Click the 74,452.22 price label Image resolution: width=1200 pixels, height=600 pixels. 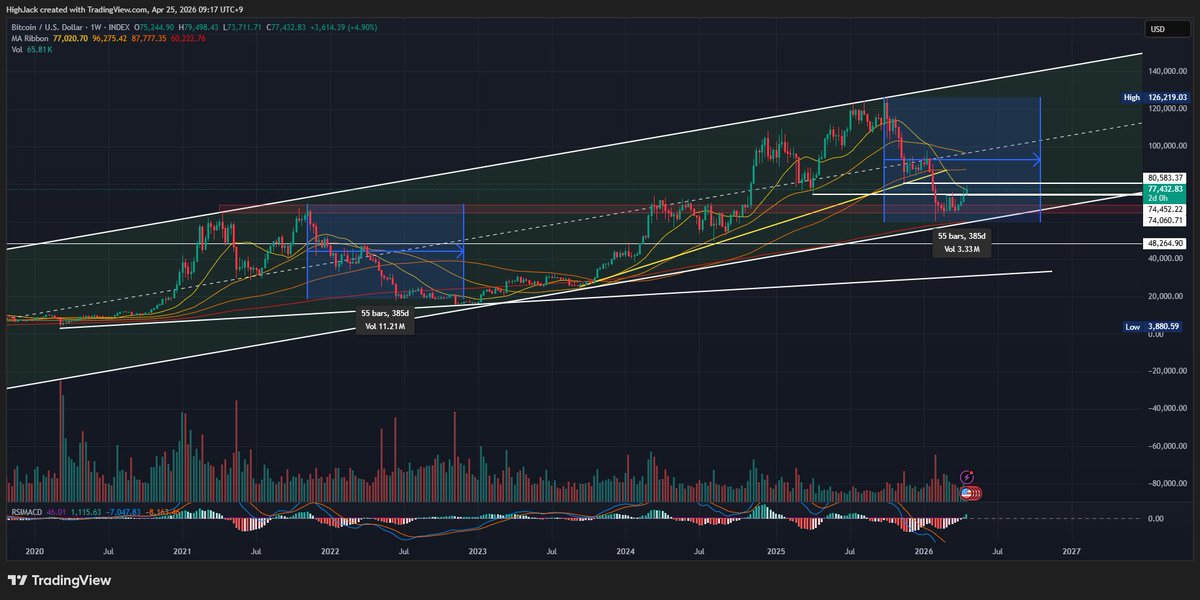(x=1166, y=210)
